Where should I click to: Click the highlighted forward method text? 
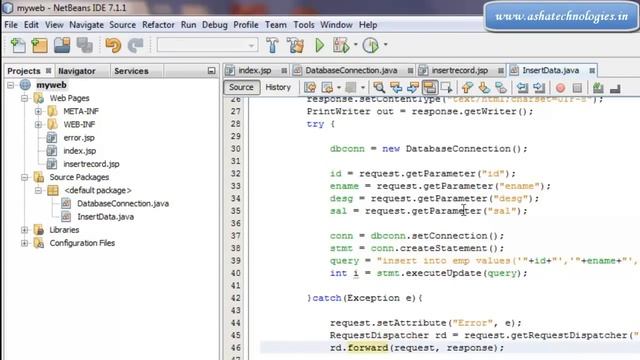pyautogui.click(x=368, y=348)
